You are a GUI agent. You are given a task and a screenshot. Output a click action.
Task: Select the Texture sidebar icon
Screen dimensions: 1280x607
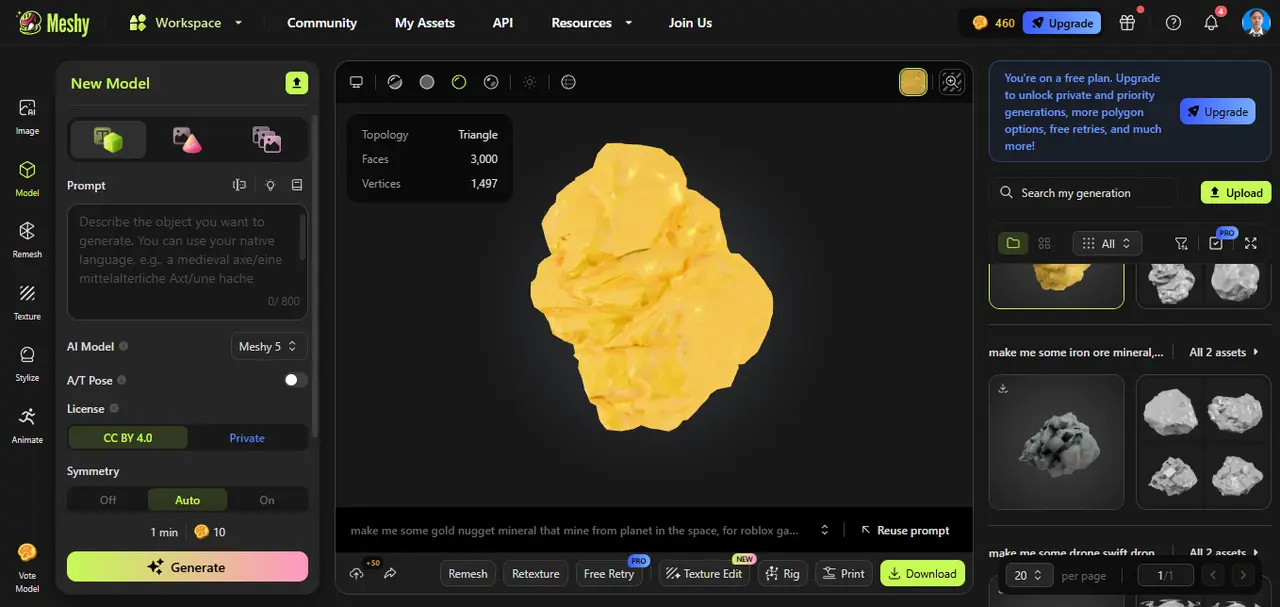(x=26, y=300)
